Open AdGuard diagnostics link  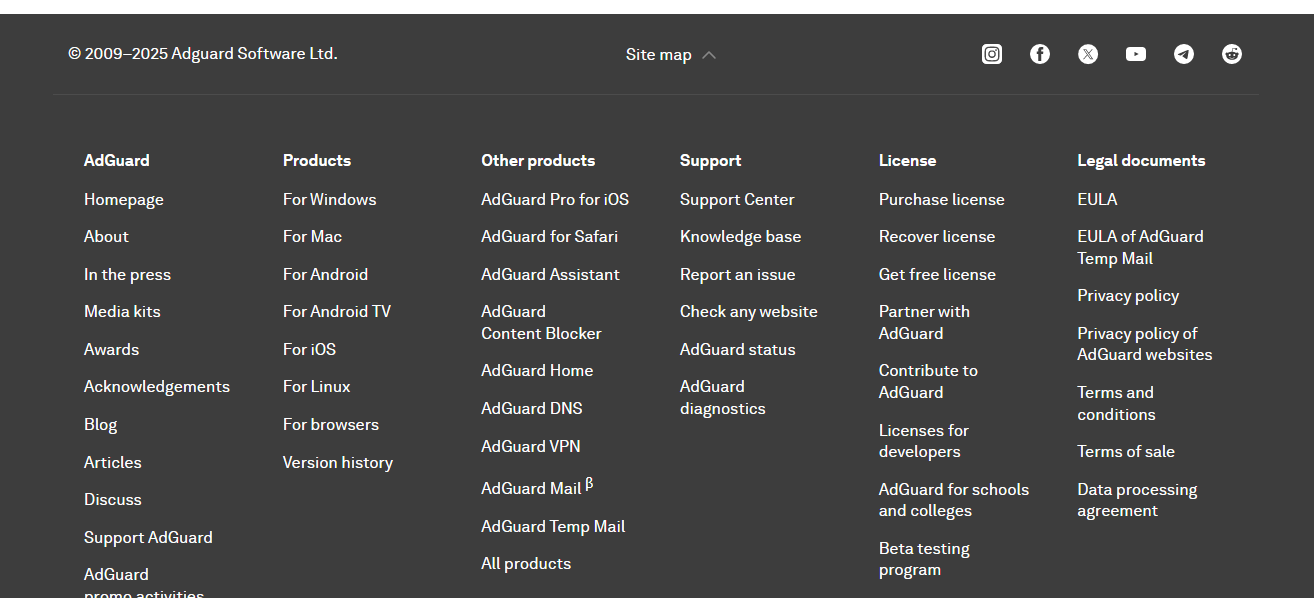click(723, 398)
